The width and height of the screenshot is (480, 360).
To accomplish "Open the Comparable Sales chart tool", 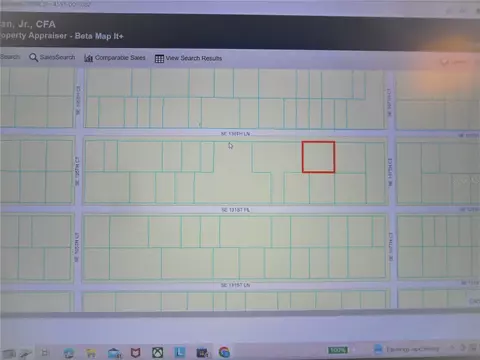I will click(x=115, y=58).
